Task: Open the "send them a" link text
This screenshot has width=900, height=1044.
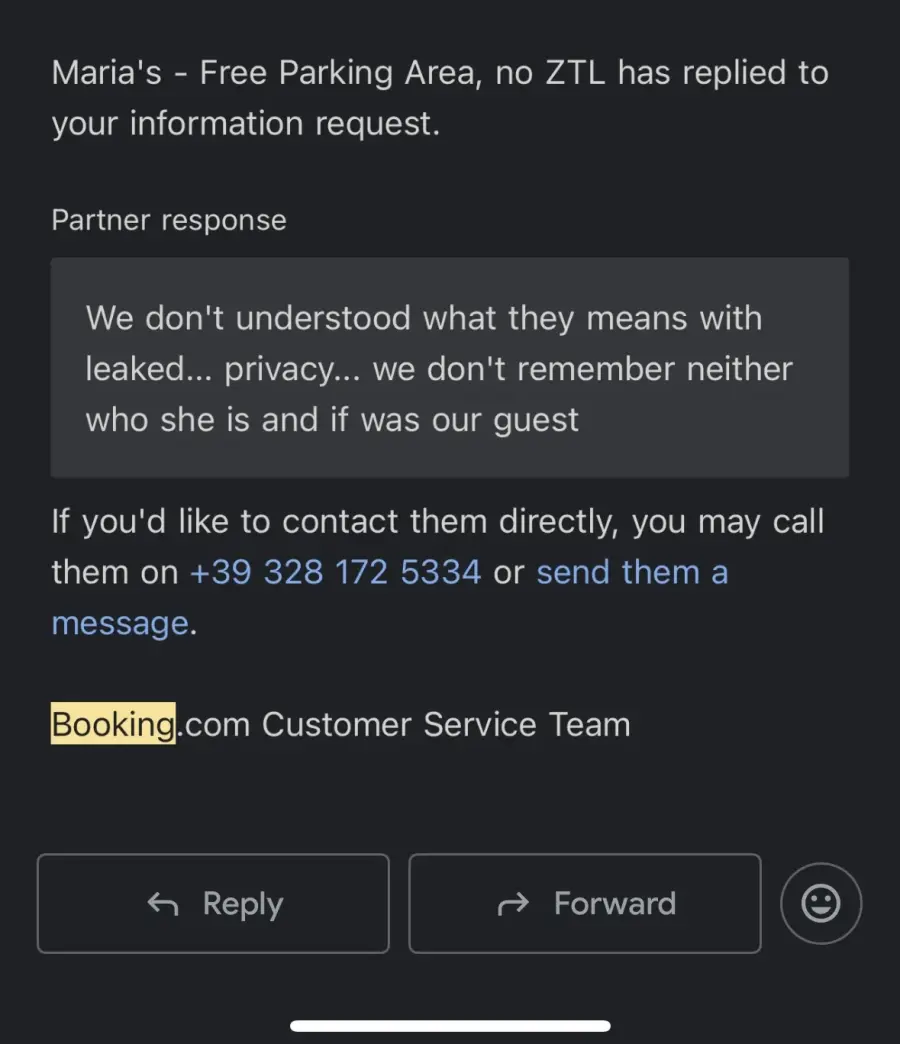Action: point(632,572)
